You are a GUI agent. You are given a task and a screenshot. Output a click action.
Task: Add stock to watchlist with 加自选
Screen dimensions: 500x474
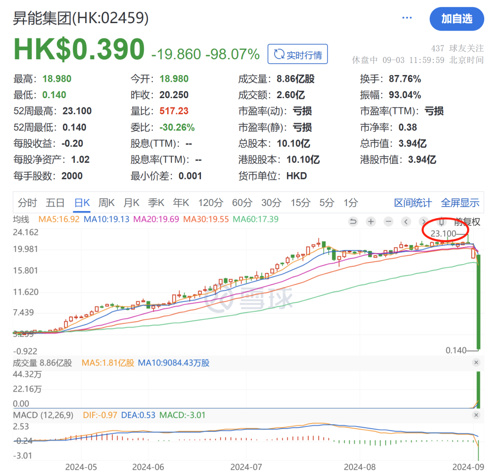(457, 19)
